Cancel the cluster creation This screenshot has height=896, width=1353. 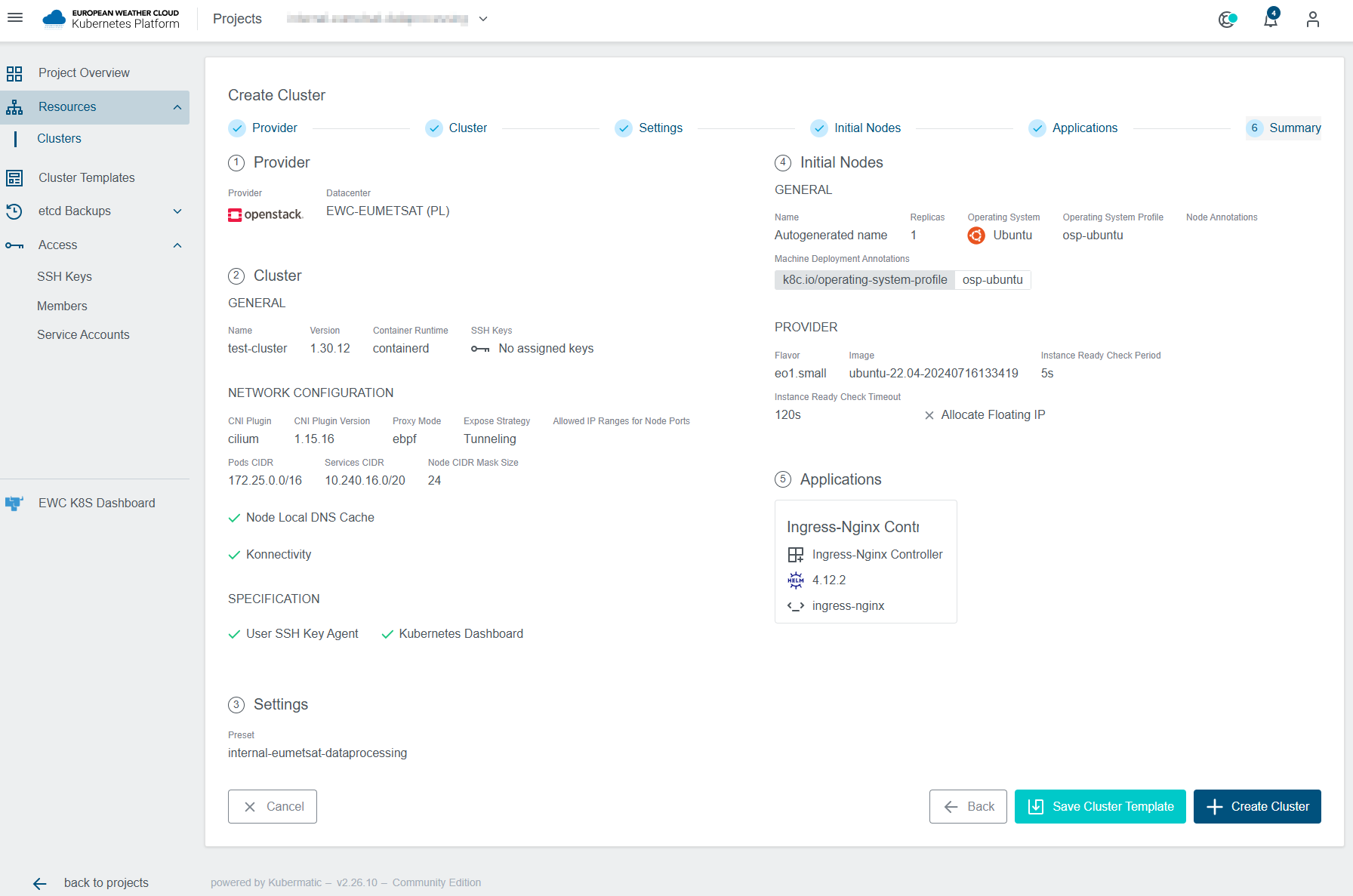(273, 807)
